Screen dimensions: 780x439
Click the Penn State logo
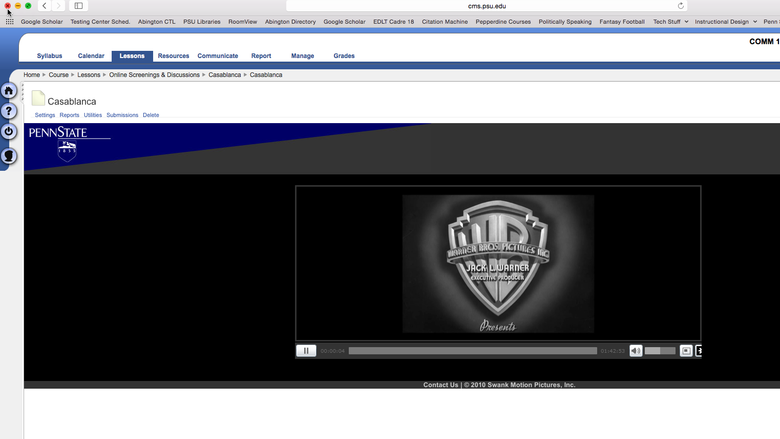tap(67, 144)
